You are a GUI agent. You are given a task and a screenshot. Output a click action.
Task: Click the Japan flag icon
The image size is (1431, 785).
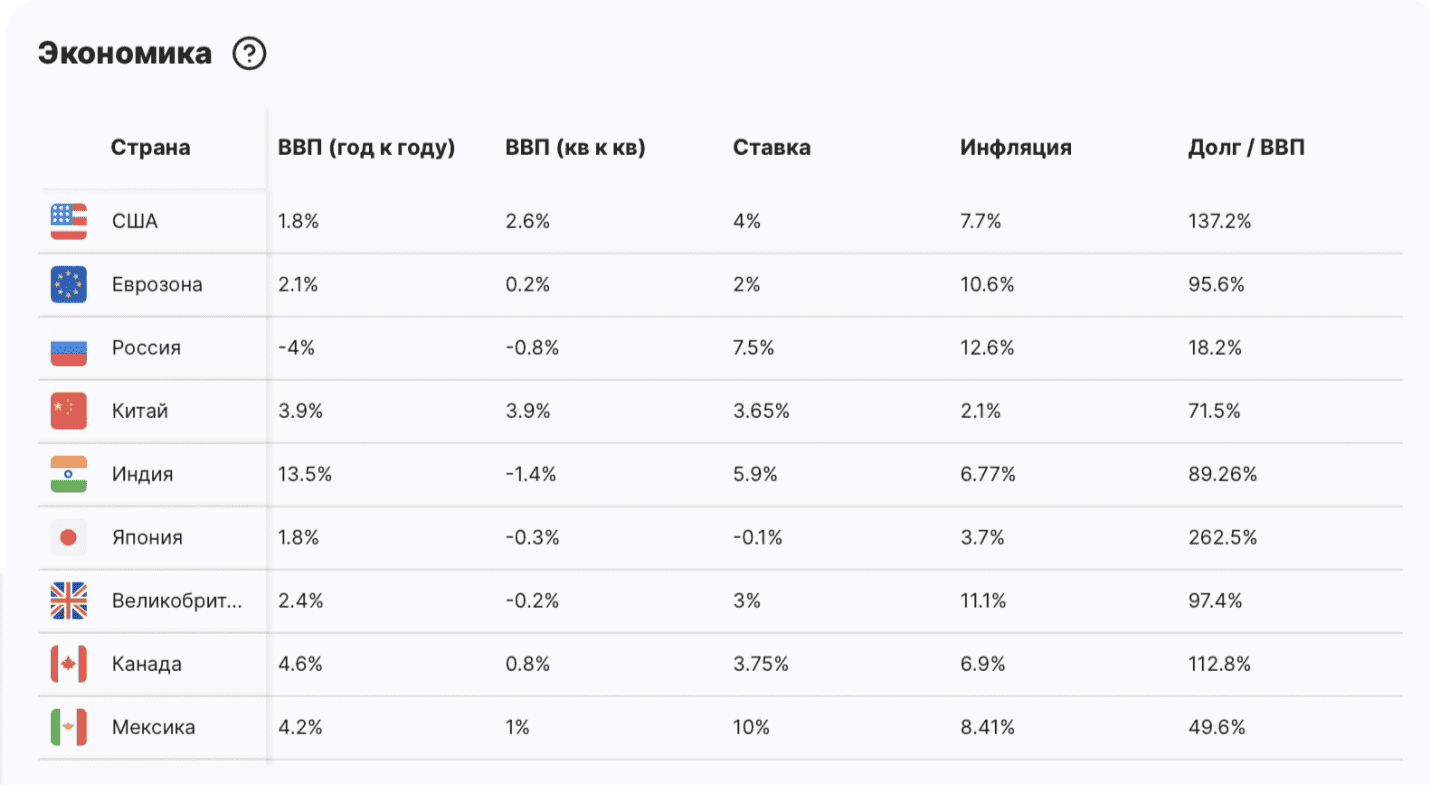69,538
